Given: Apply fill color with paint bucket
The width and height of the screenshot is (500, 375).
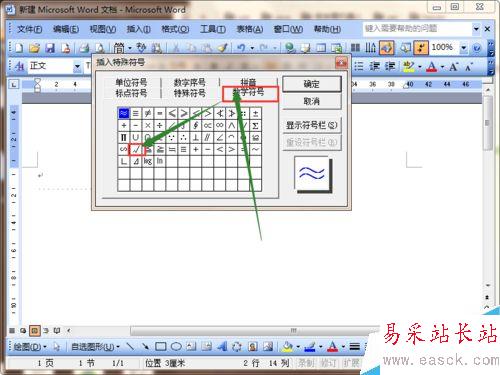Looking at the screenshot, I should coord(287,347).
